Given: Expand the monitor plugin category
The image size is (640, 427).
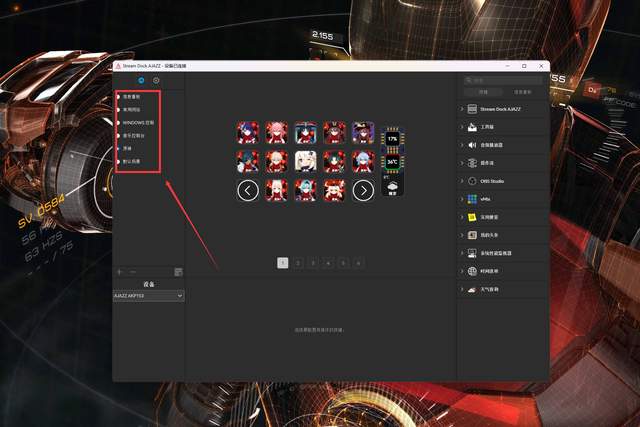Looking at the screenshot, I should tap(462, 253).
